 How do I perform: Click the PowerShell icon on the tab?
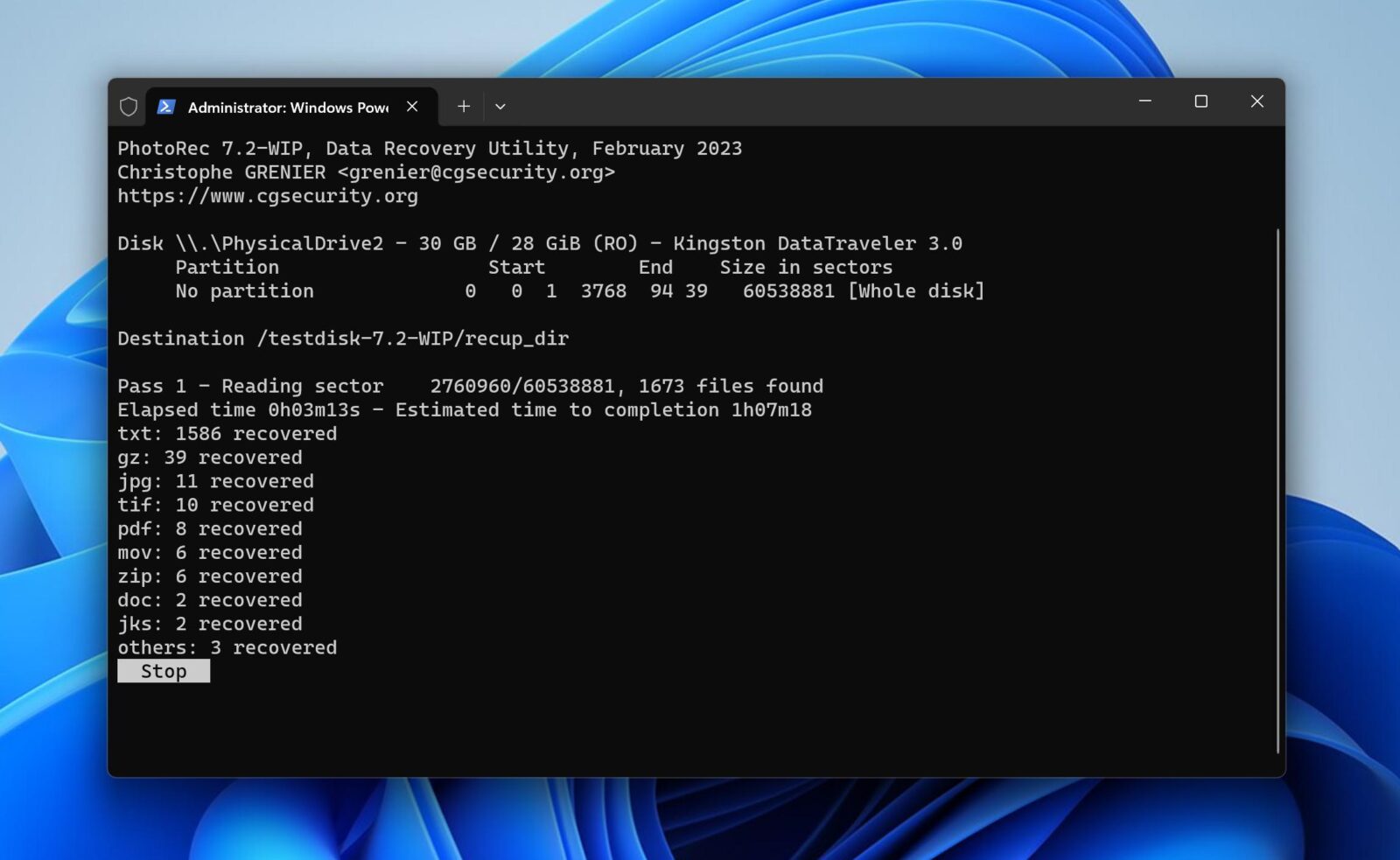tap(166, 106)
